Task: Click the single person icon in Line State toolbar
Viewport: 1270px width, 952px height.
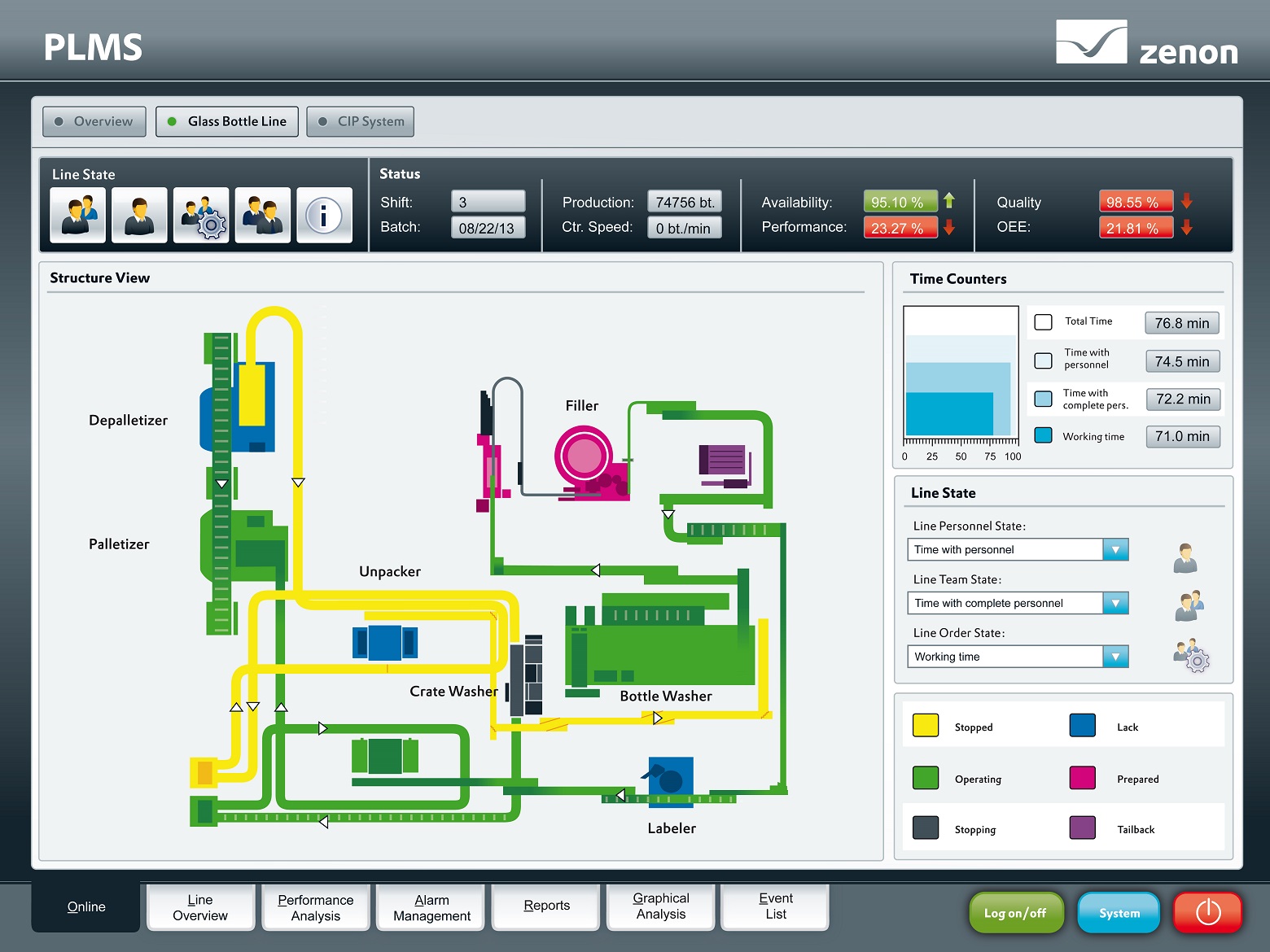Action: click(x=139, y=216)
